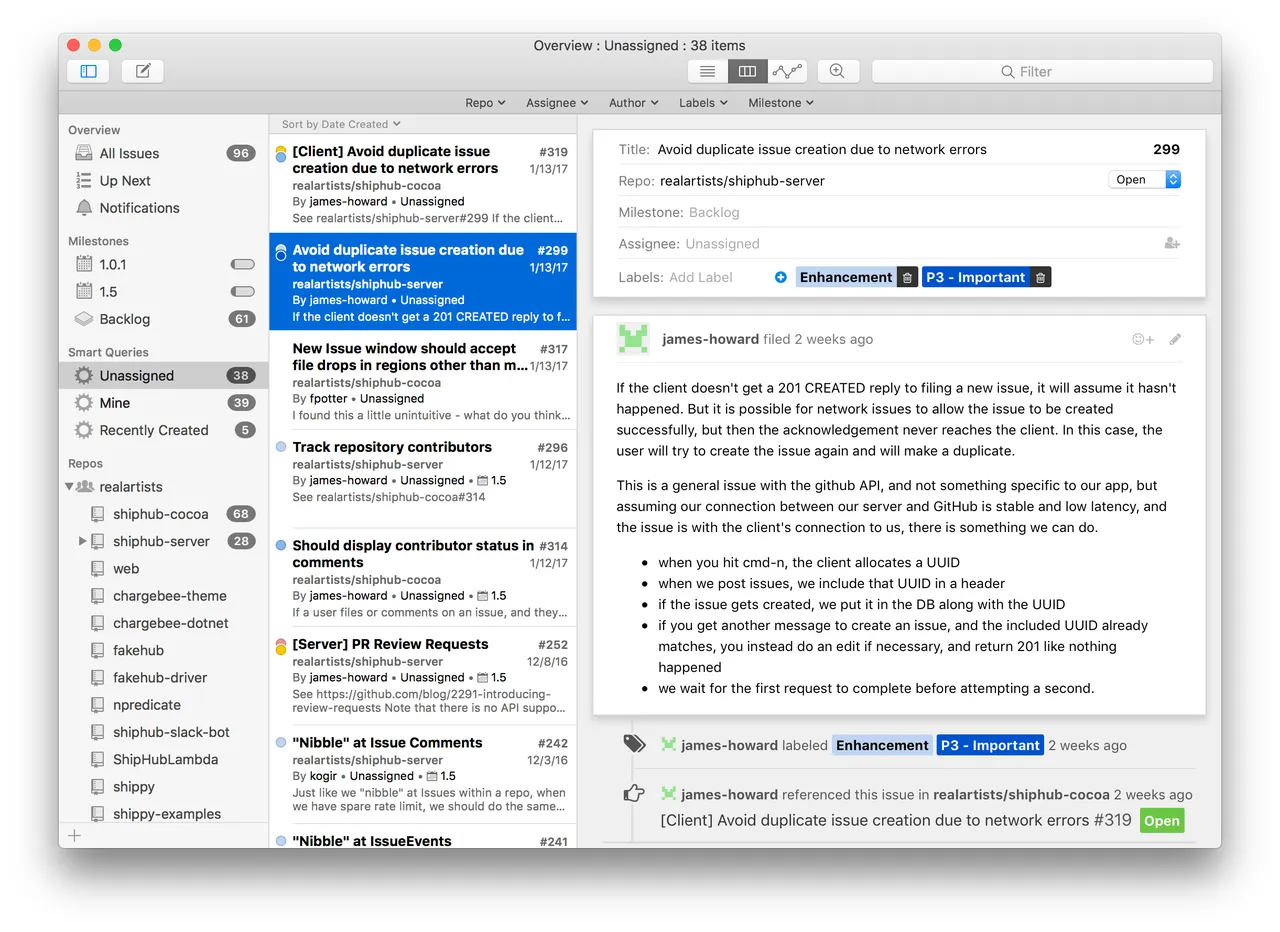Open Notifications with the bell icon
This screenshot has height=932, width=1280.
coord(164,208)
